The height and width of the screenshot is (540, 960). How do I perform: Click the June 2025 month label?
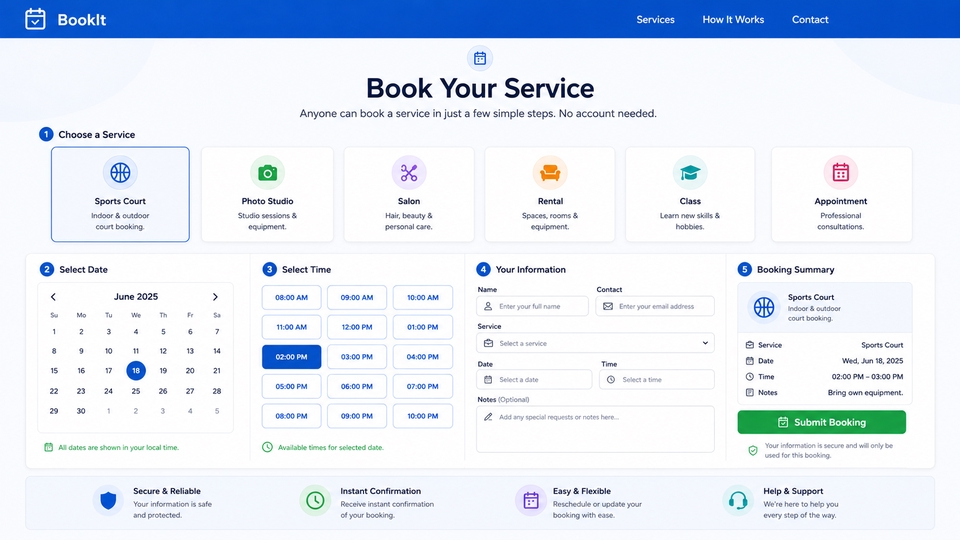click(136, 296)
